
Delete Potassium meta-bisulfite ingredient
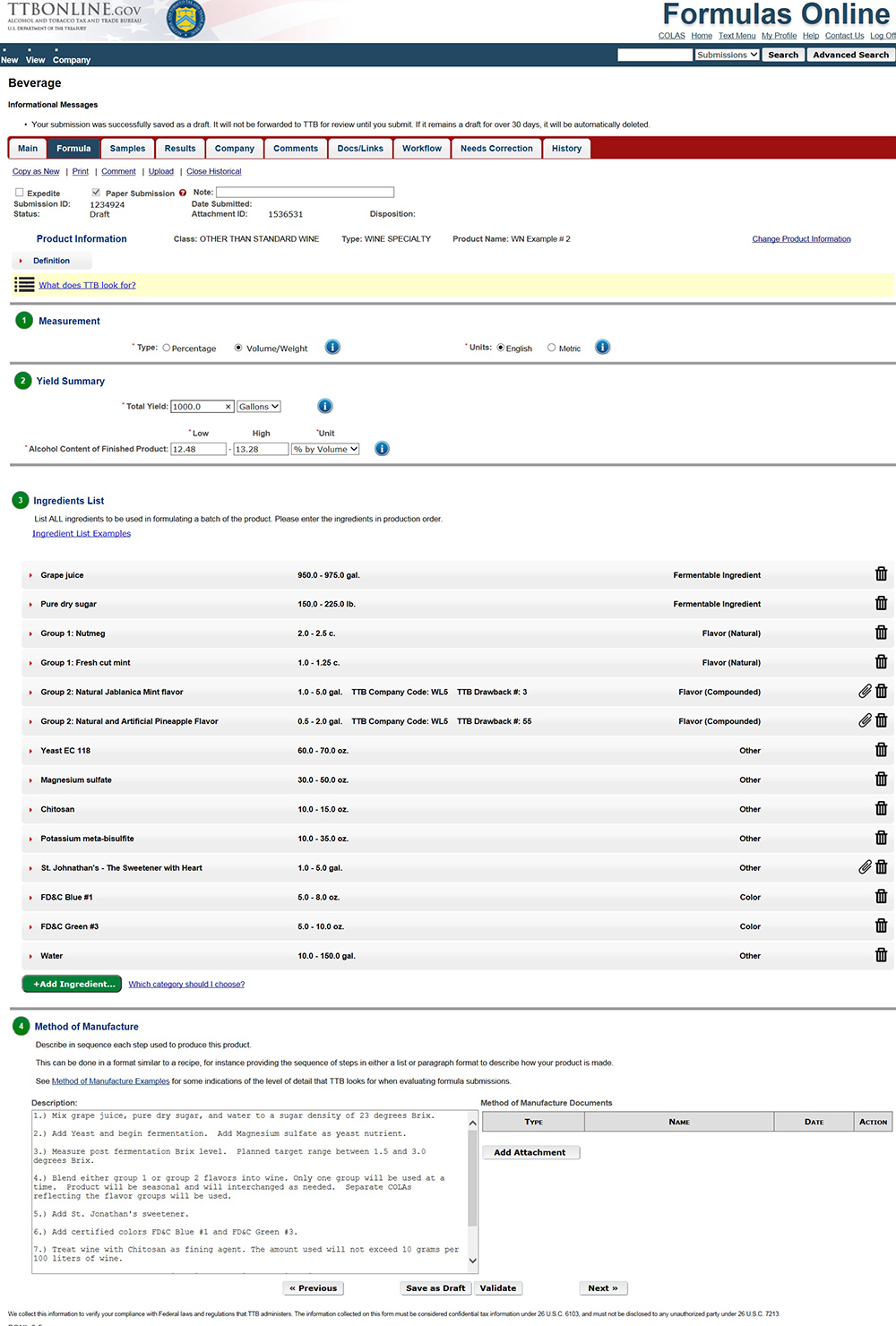[881, 838]
